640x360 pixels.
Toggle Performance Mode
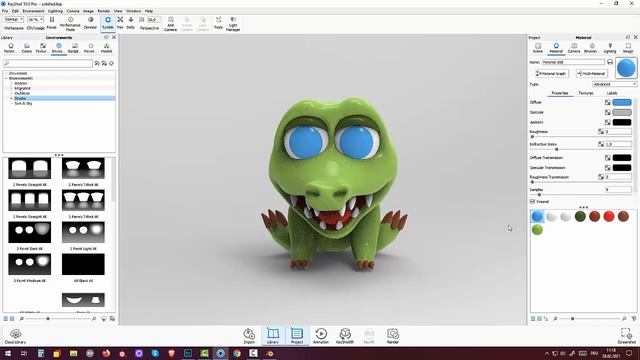pos(70,24)
